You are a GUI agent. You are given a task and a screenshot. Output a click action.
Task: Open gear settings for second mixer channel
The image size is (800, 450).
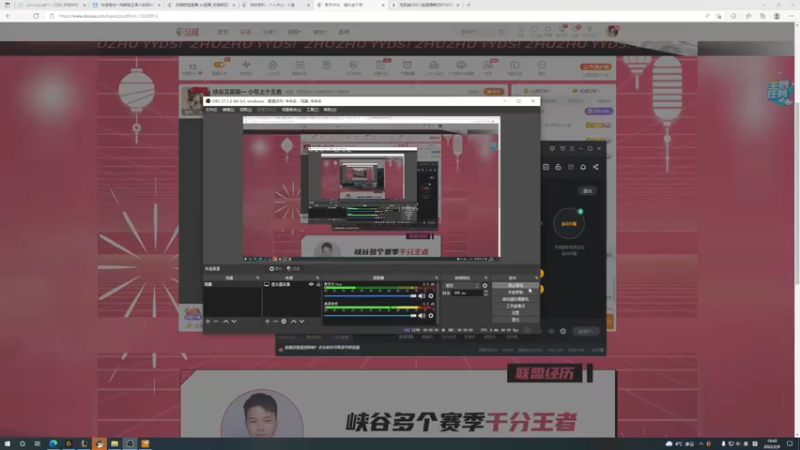(x=431, y=316)
